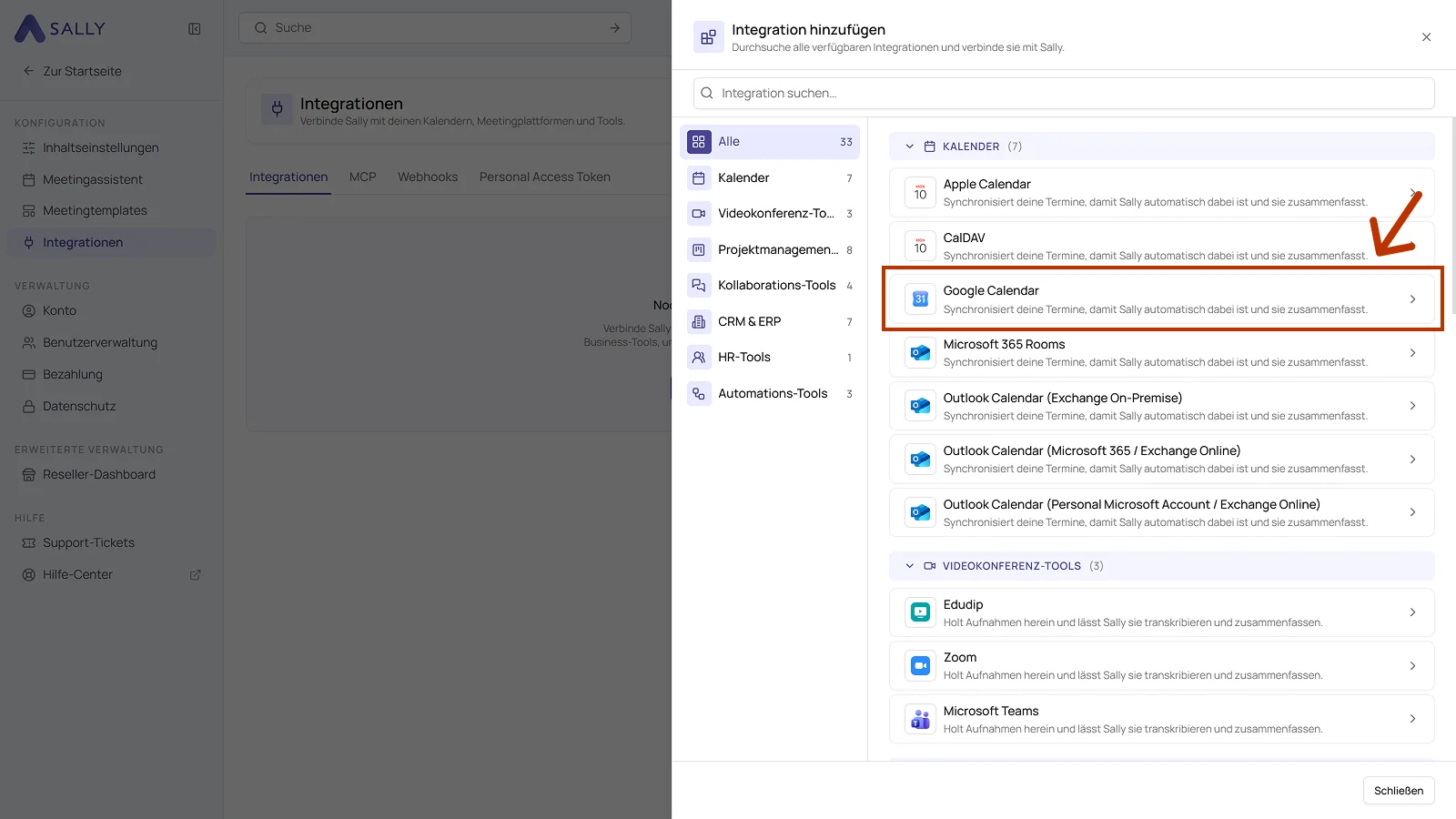
Task: Click the Hilfe-Center external link icon
Action: (195, 575)
